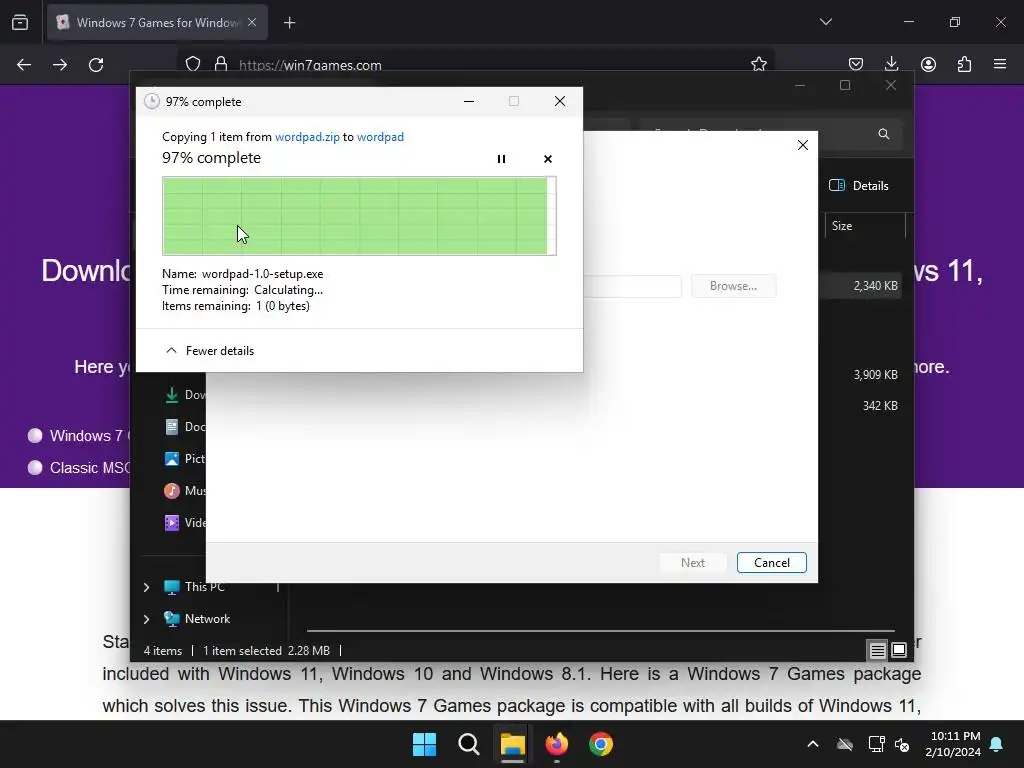Screen dimensions: 1024x768
Task: Switch to Firefox on the taskbar
Action: pos(556,744)
